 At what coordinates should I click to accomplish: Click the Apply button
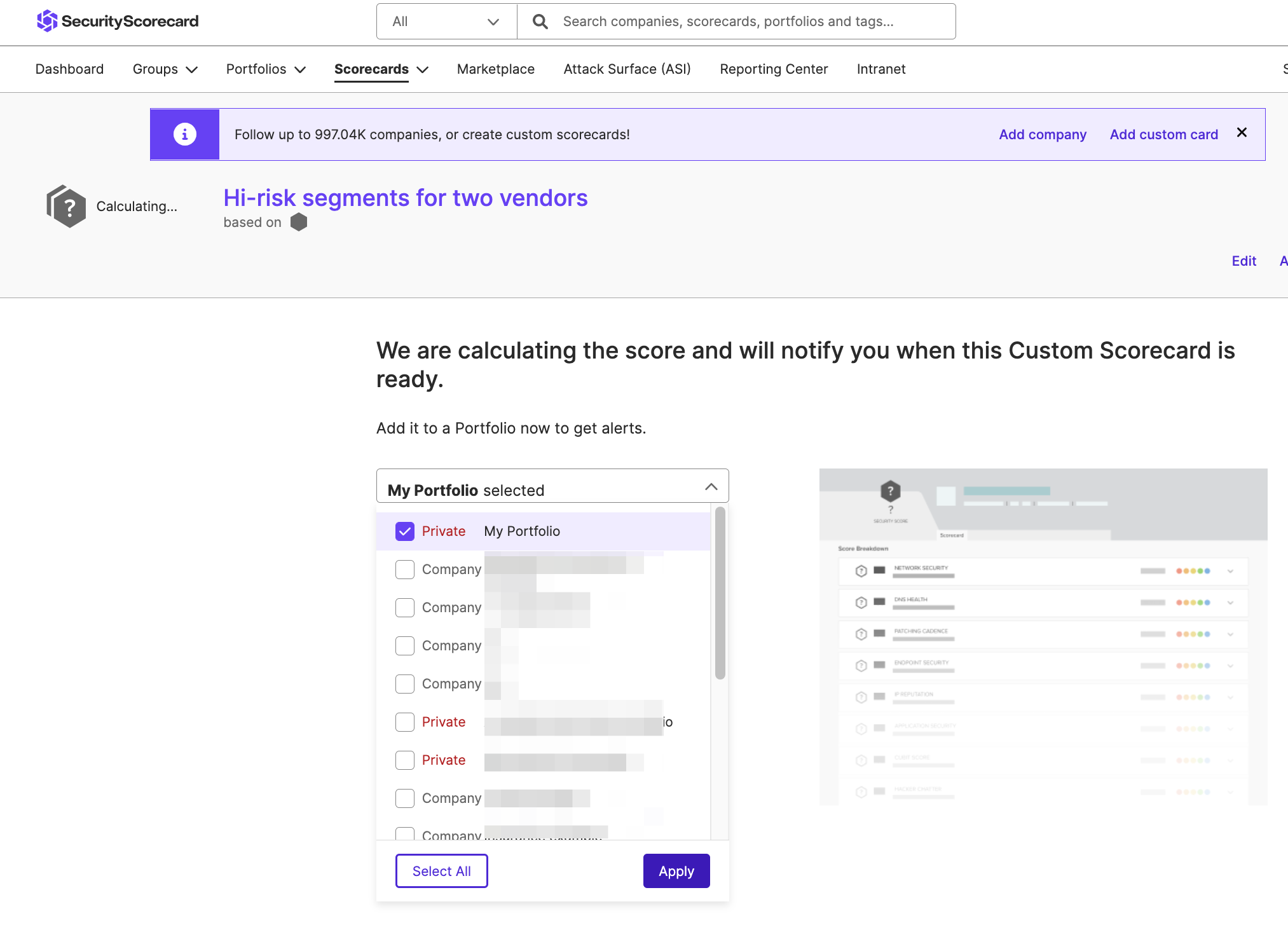click(676, 871)
